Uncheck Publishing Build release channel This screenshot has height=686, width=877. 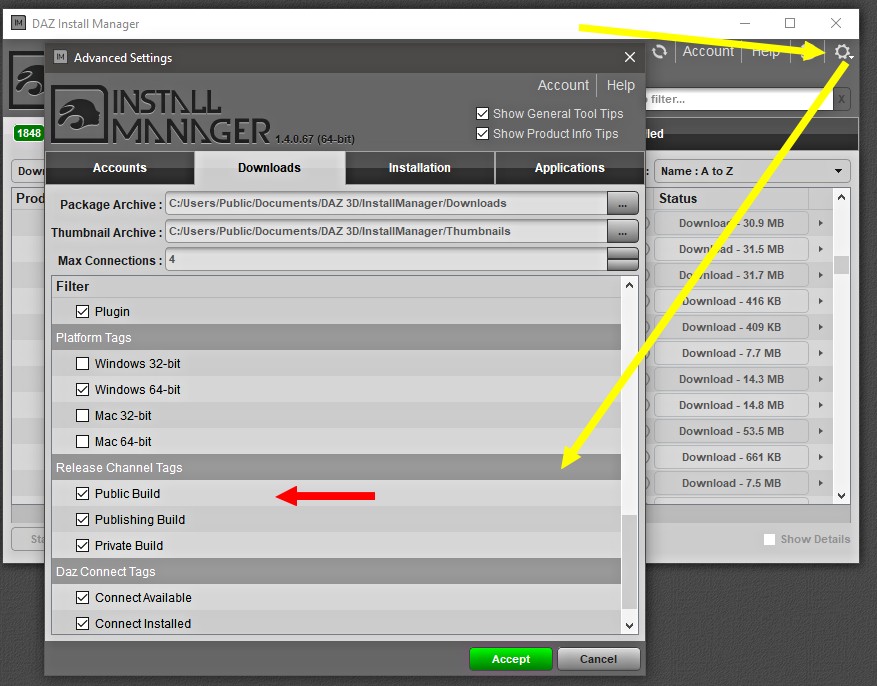82,519
